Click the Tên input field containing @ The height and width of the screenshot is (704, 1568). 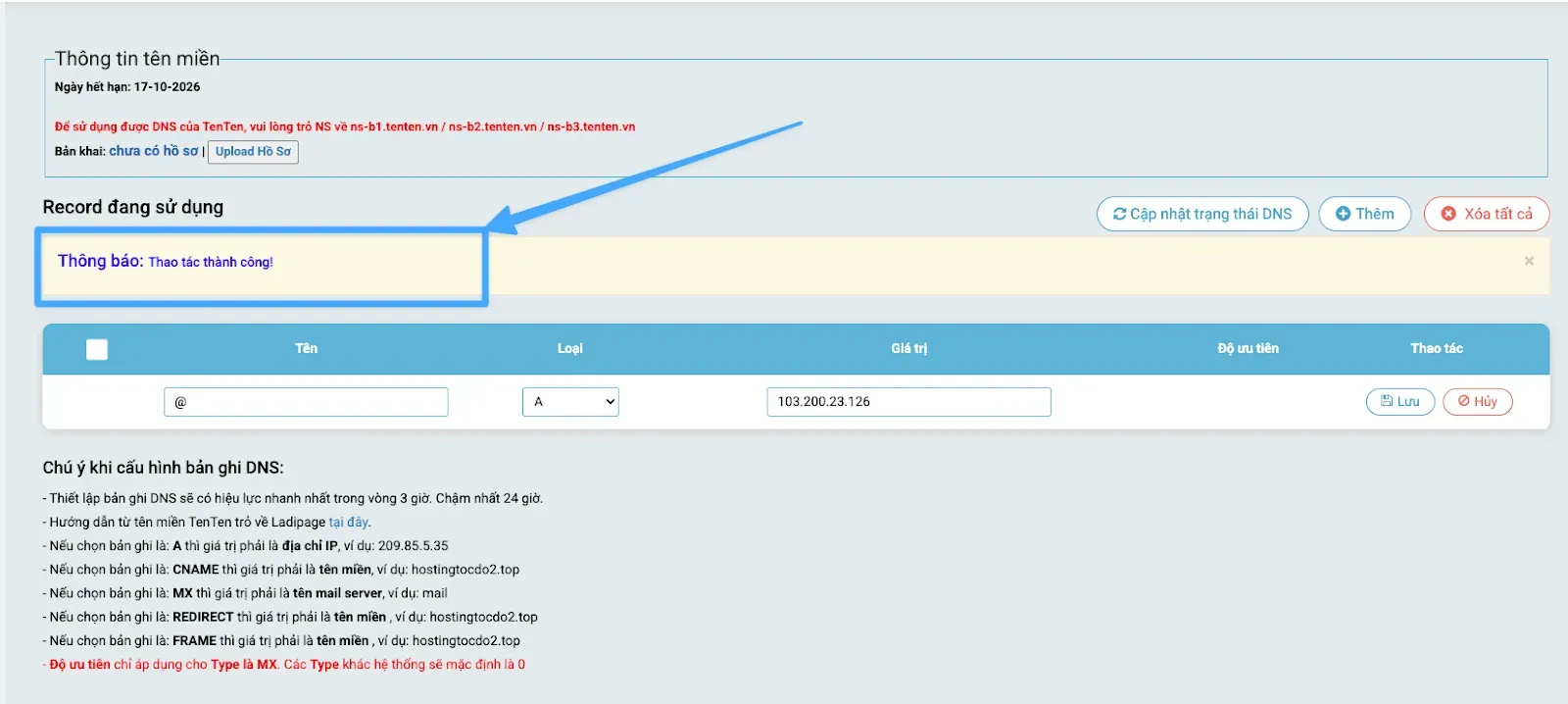306,402
